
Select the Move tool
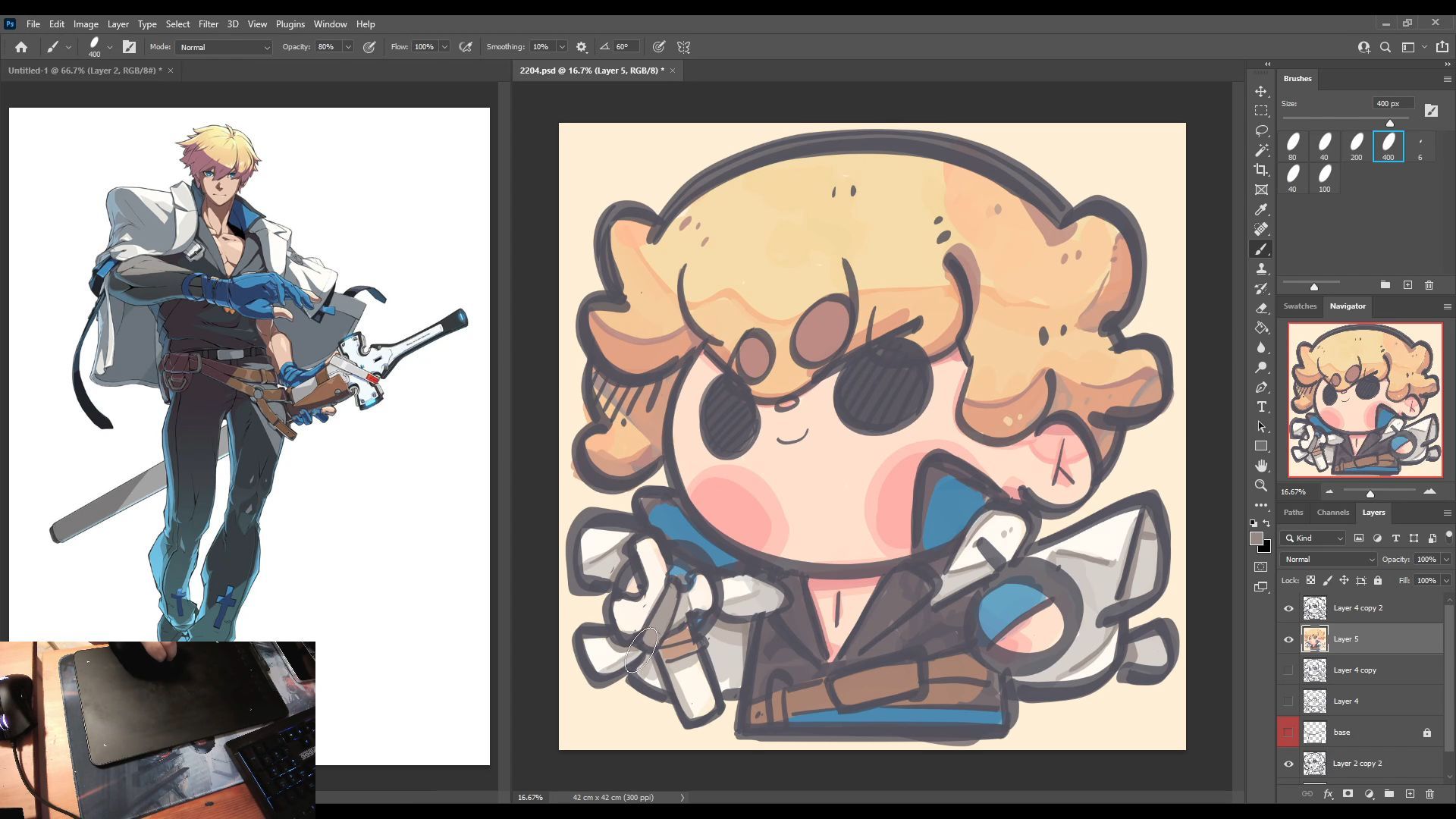tap(1261, 91)
